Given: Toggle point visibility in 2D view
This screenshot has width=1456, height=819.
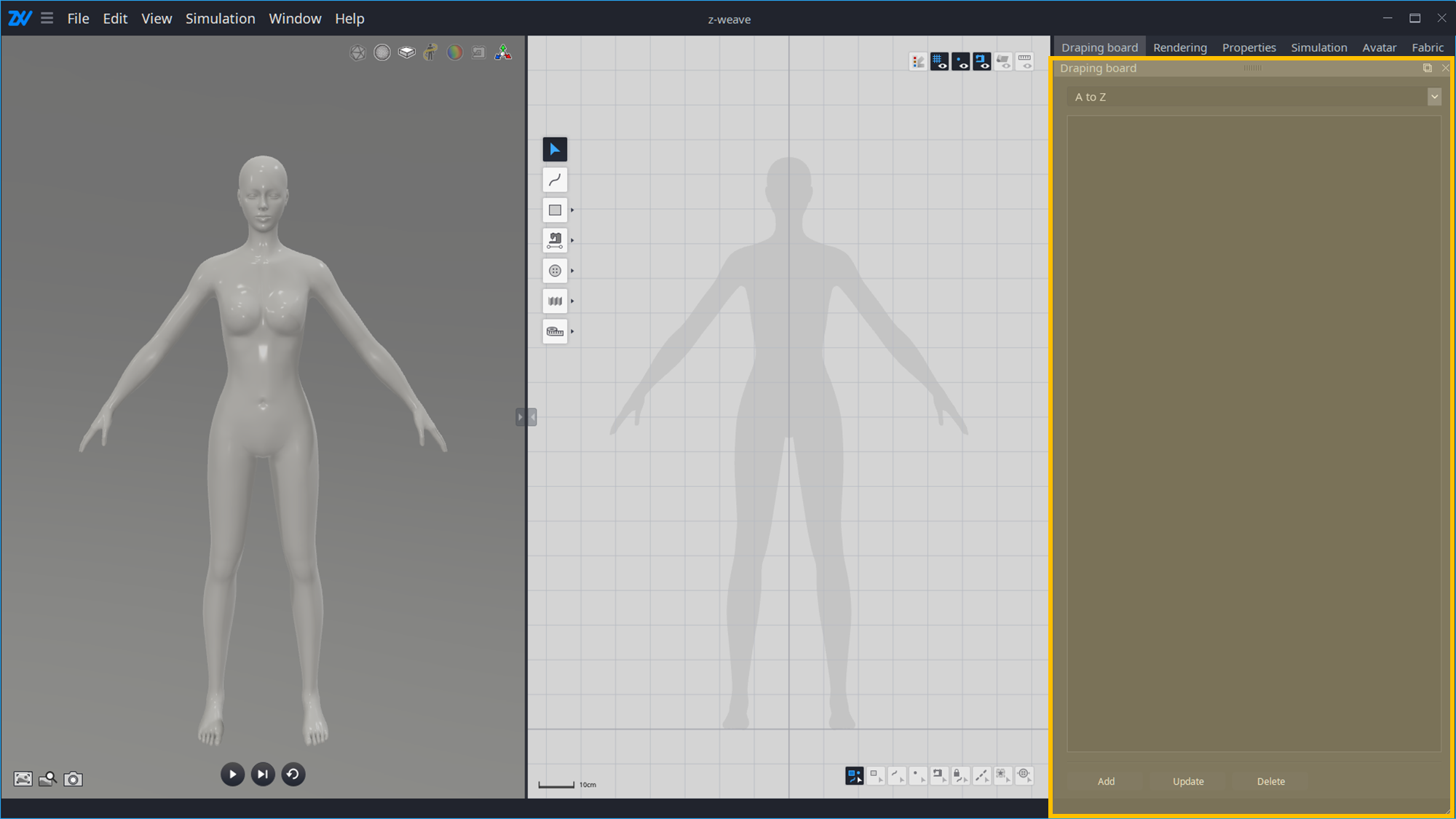Looking at the screenshot, I should click(961, 62).
